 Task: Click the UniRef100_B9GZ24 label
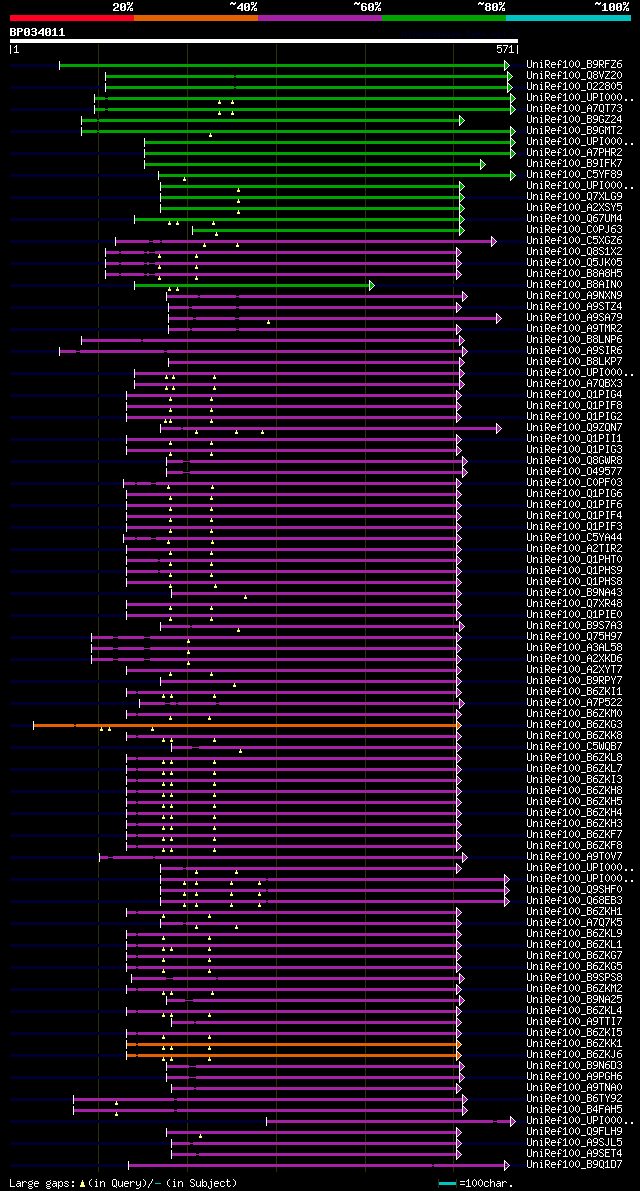(574, 120)
